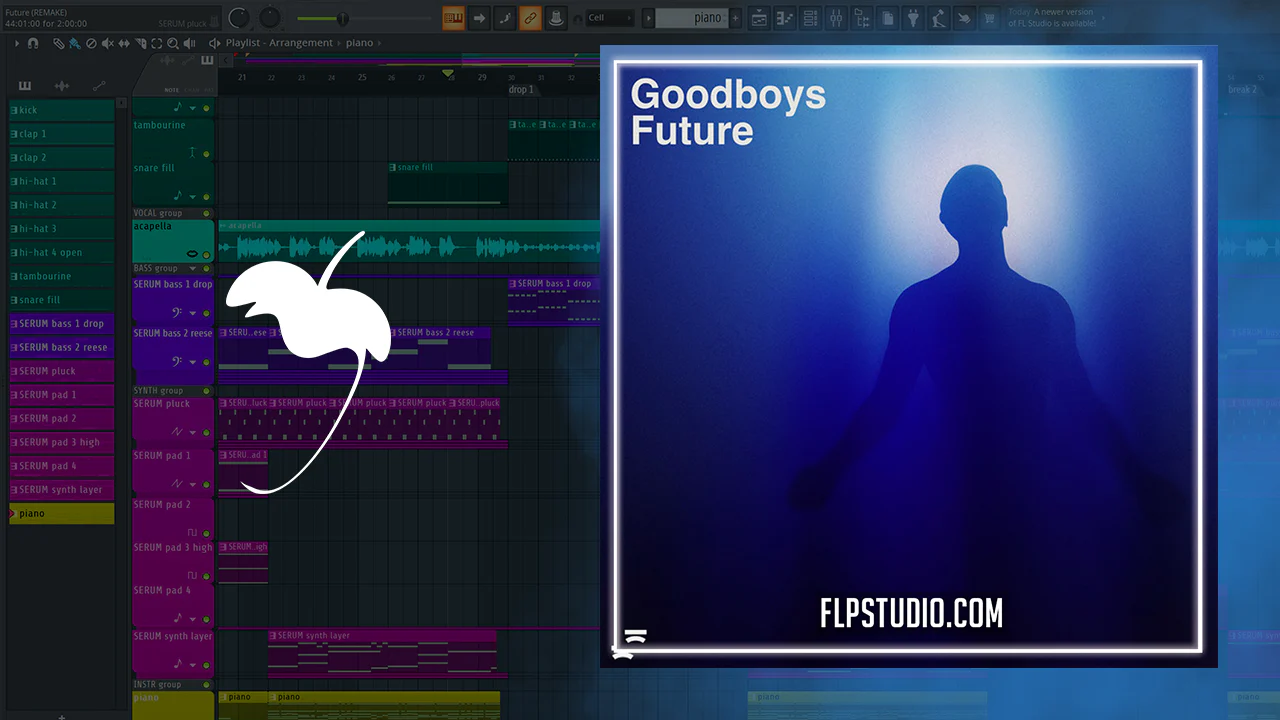
Task: Open SERUM pad 1 track dropdown arrow
Action: (x=193, y=484)
